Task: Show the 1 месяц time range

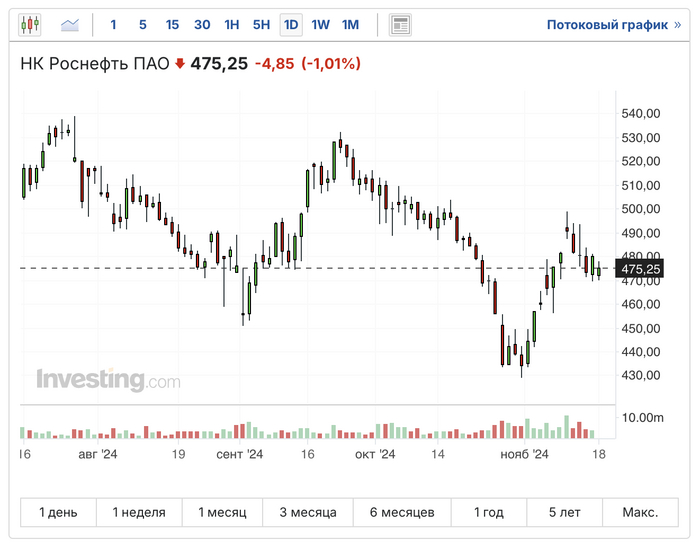Action: (x=222, y=512)
